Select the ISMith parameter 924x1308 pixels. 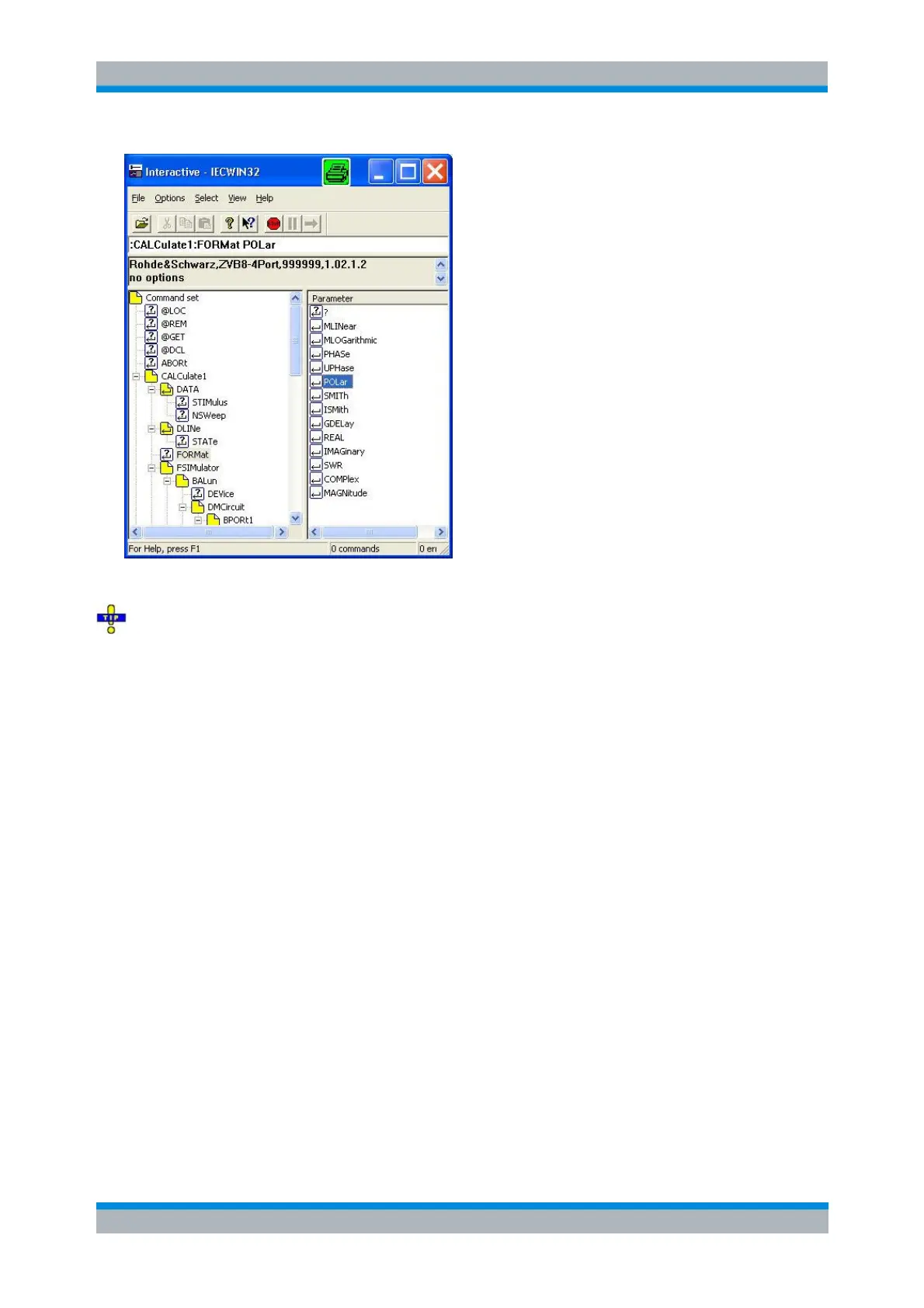click(x=336, y=409)
